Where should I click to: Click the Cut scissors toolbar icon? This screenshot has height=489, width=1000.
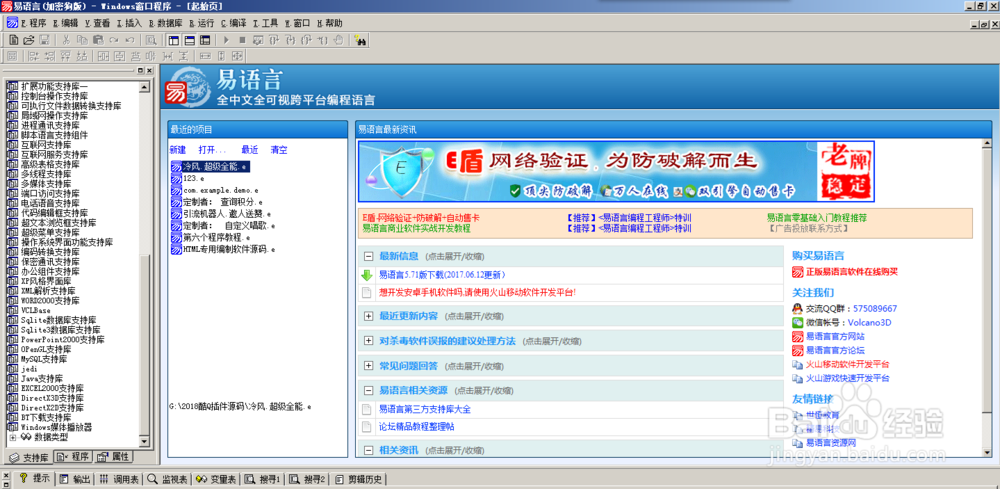(66, 40)
